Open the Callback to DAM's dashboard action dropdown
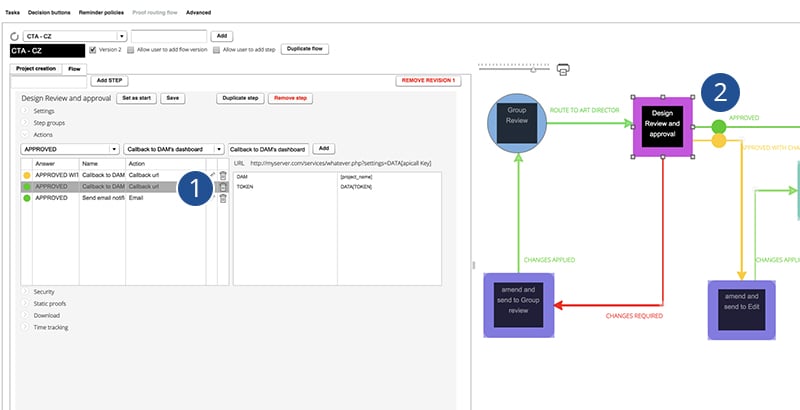 point(173,149)
